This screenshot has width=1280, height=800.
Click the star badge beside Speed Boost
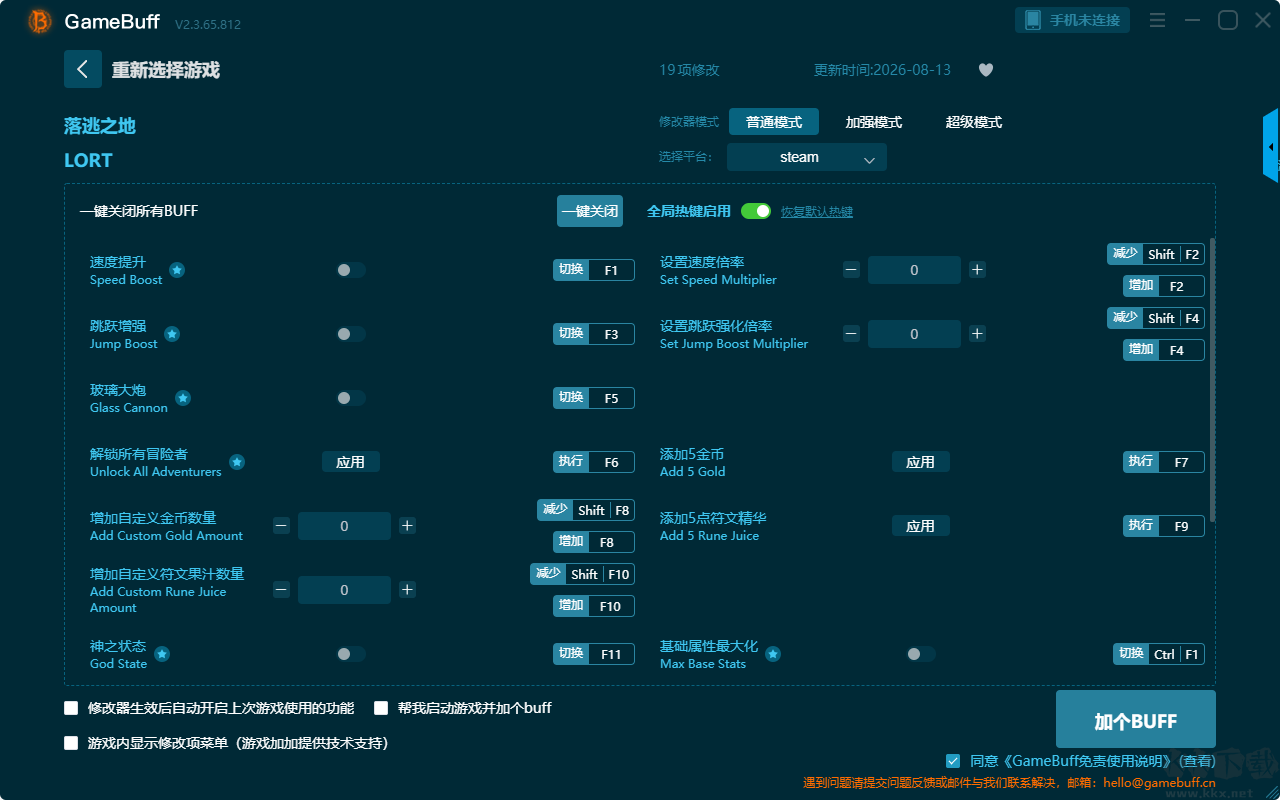[x=177, y=270]
